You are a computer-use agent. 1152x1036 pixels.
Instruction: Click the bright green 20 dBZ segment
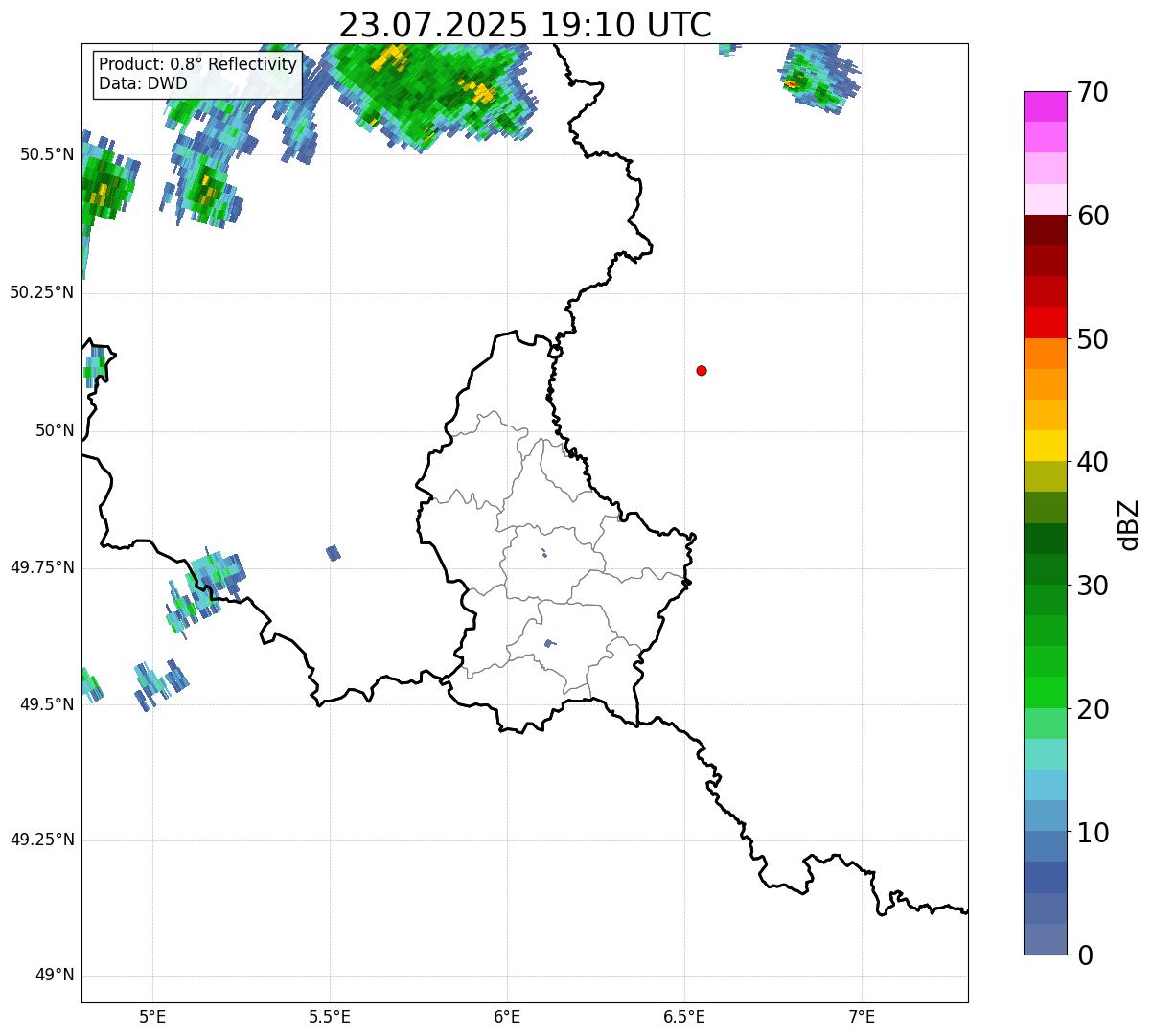tap(1045, 692)
